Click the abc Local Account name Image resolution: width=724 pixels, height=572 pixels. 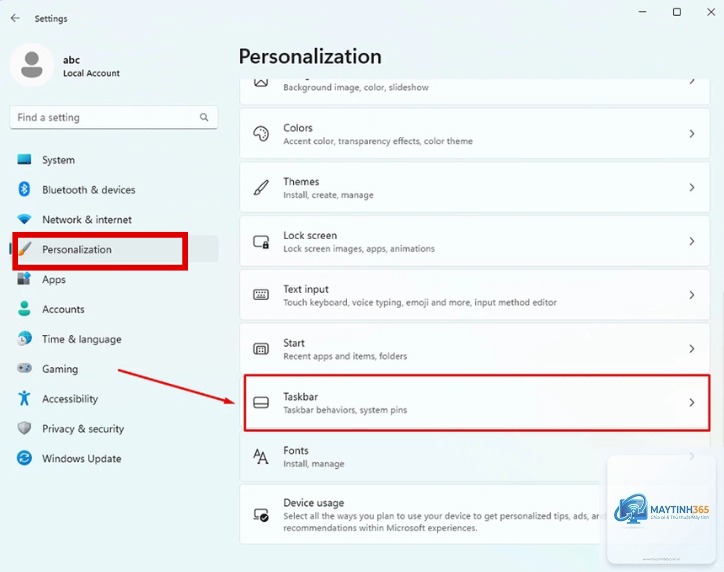91,66
